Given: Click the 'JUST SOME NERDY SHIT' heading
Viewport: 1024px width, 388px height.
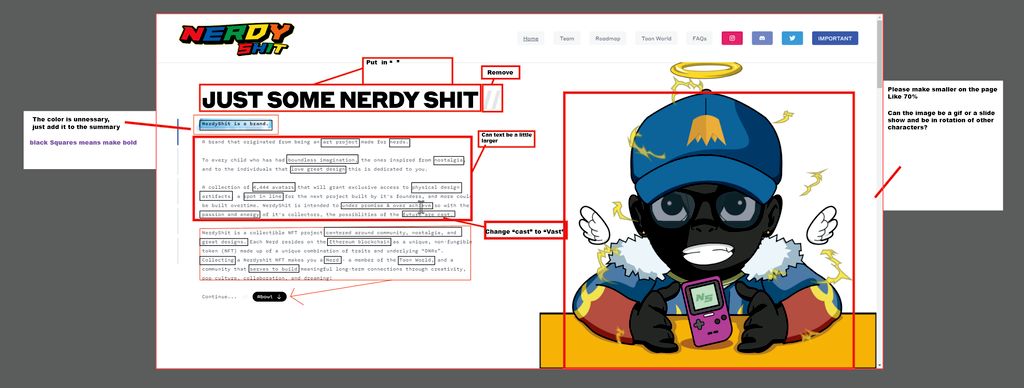Looking at the screenshot, I should (340, 100).
